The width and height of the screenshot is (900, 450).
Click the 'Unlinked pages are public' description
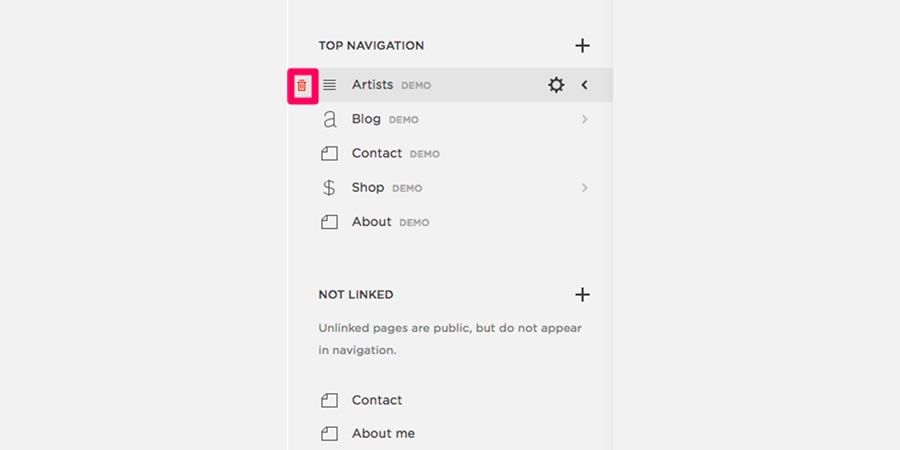(450, 339)
